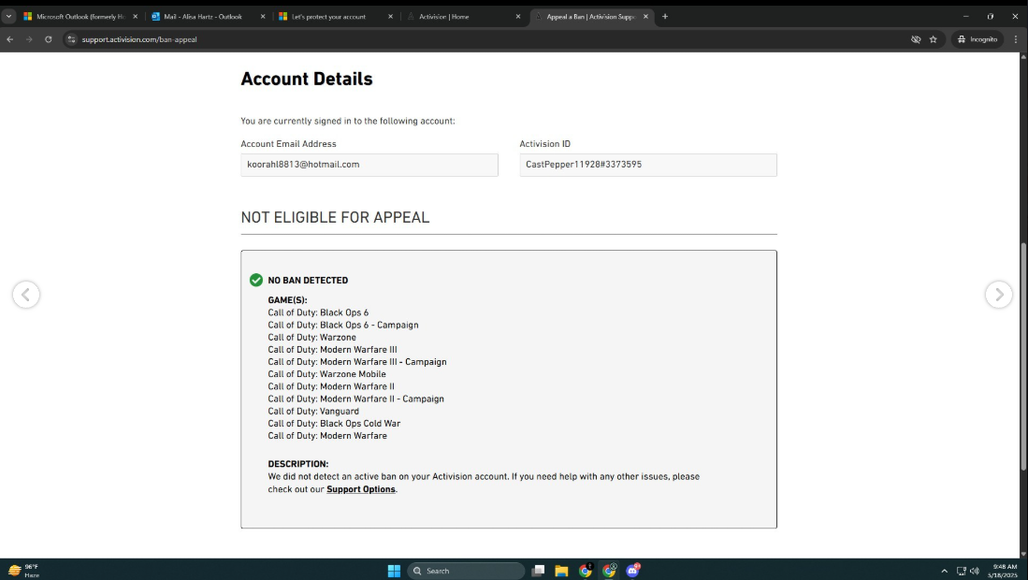Click the DESCRIPTION: label
The image size is (1028, 580).
point(298,464)
